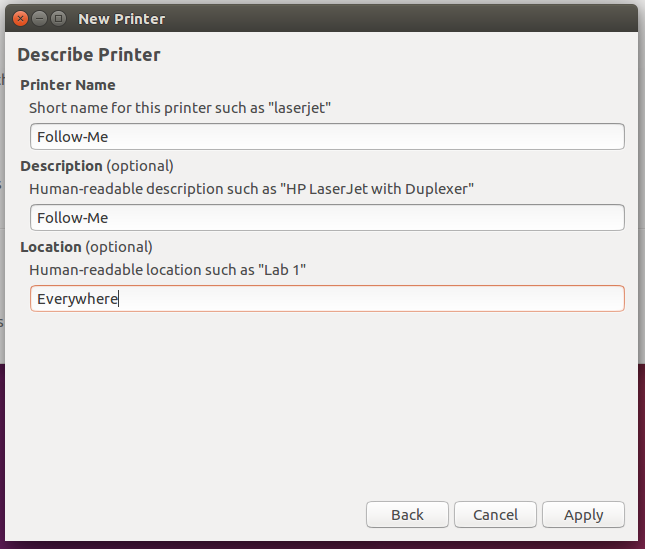This screenshot has height=549, width=645.
Task: Minimize the New Printer dialog
Action: [x=39, y=18]
